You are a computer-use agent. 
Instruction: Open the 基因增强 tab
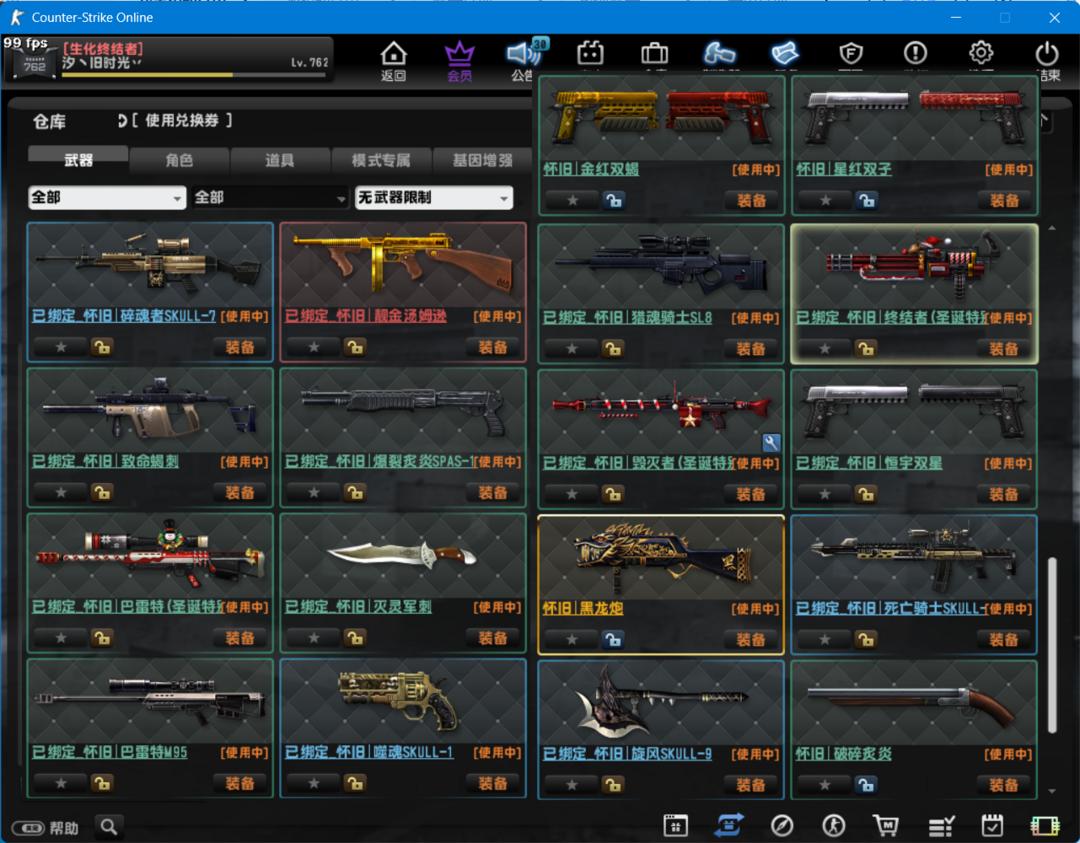[x=482, y=160]
